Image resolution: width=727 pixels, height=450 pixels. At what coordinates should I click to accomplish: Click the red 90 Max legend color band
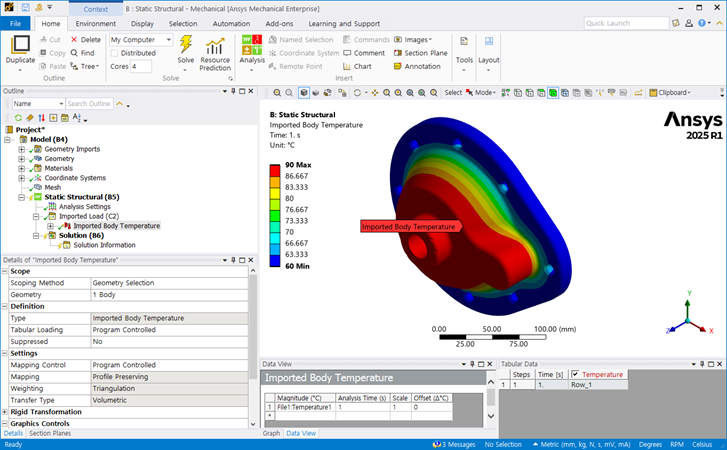[274, 171]
